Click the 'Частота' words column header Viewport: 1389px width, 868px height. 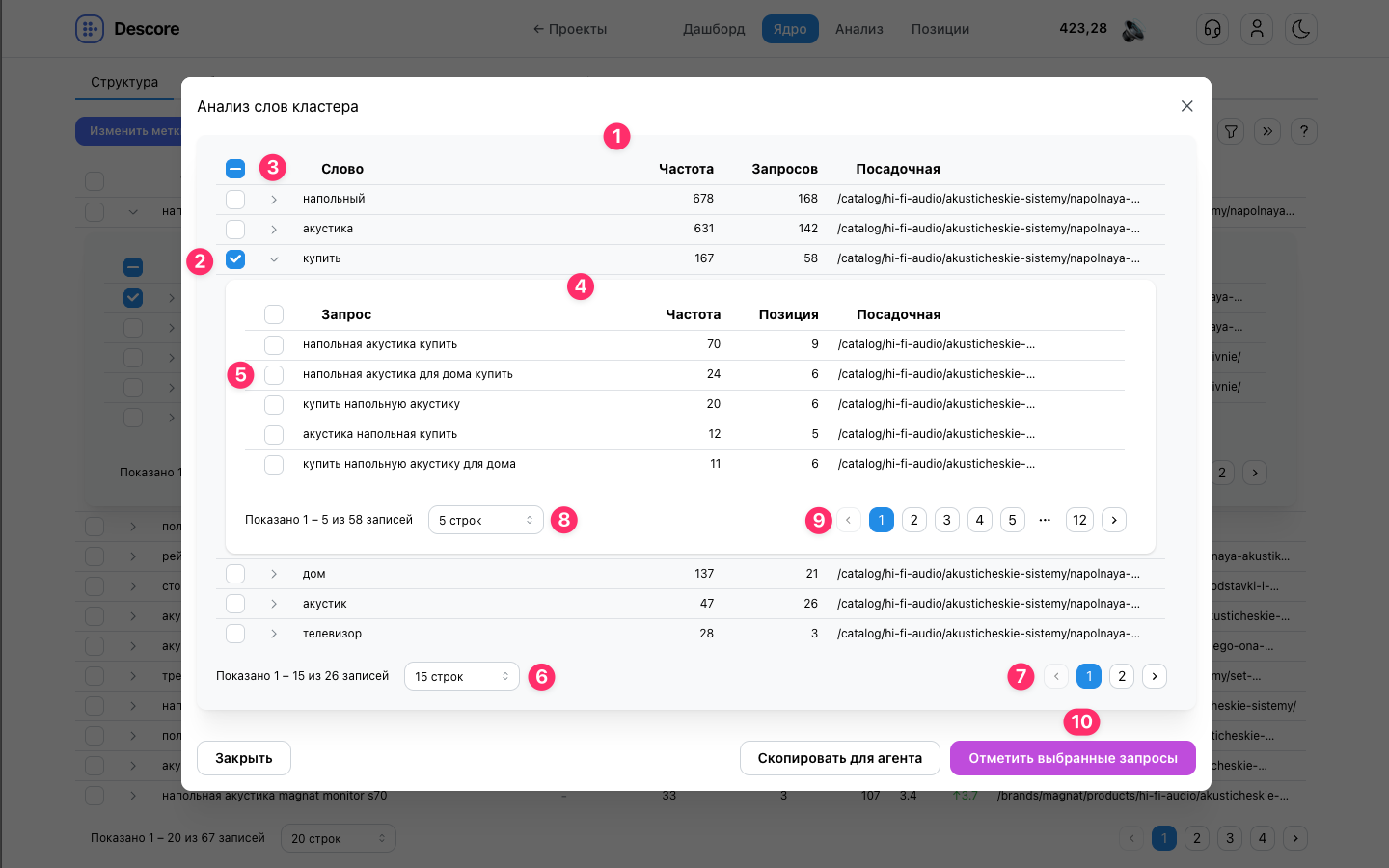[x=686, y=169]
